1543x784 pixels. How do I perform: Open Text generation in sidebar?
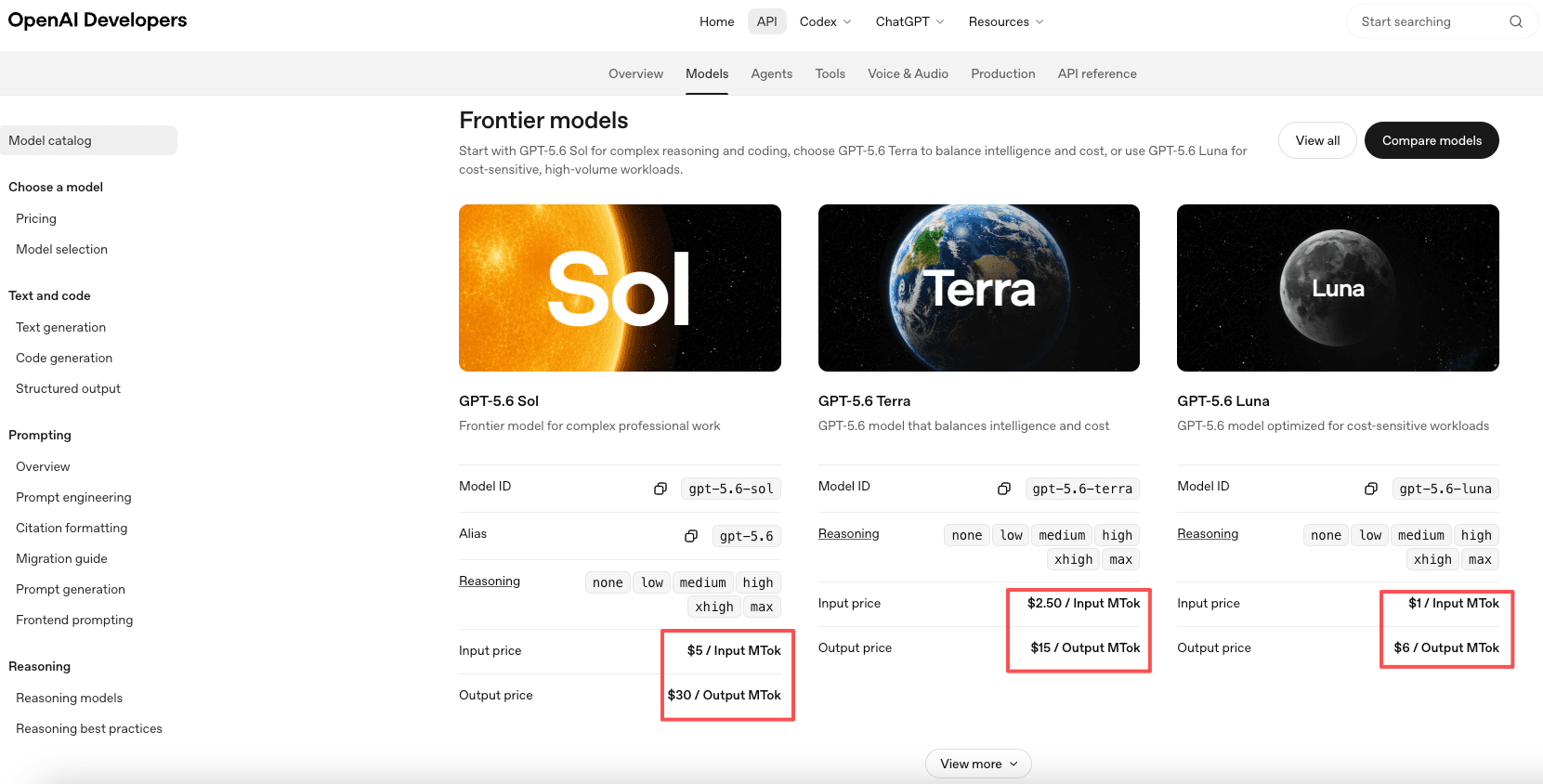60,327
